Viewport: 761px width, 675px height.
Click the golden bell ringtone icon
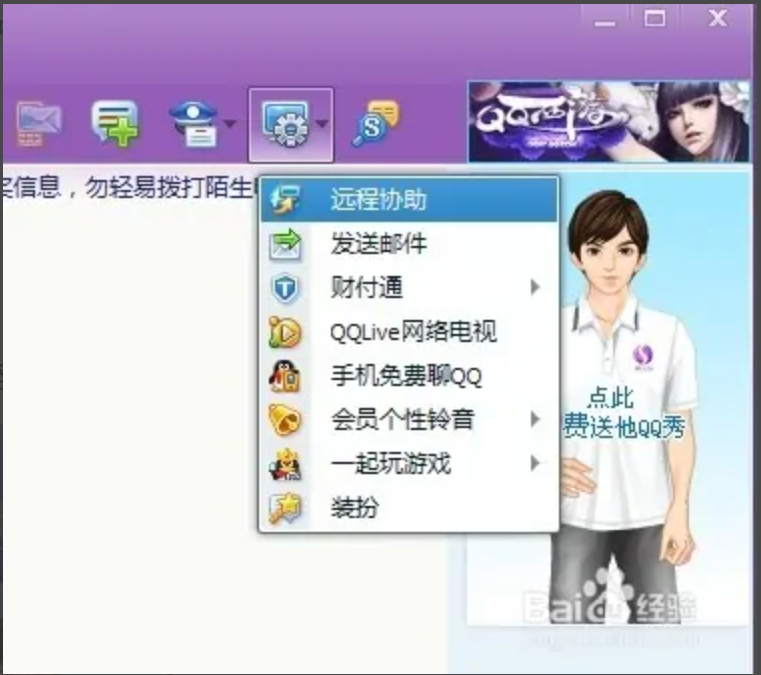click(x=285, y=420)
